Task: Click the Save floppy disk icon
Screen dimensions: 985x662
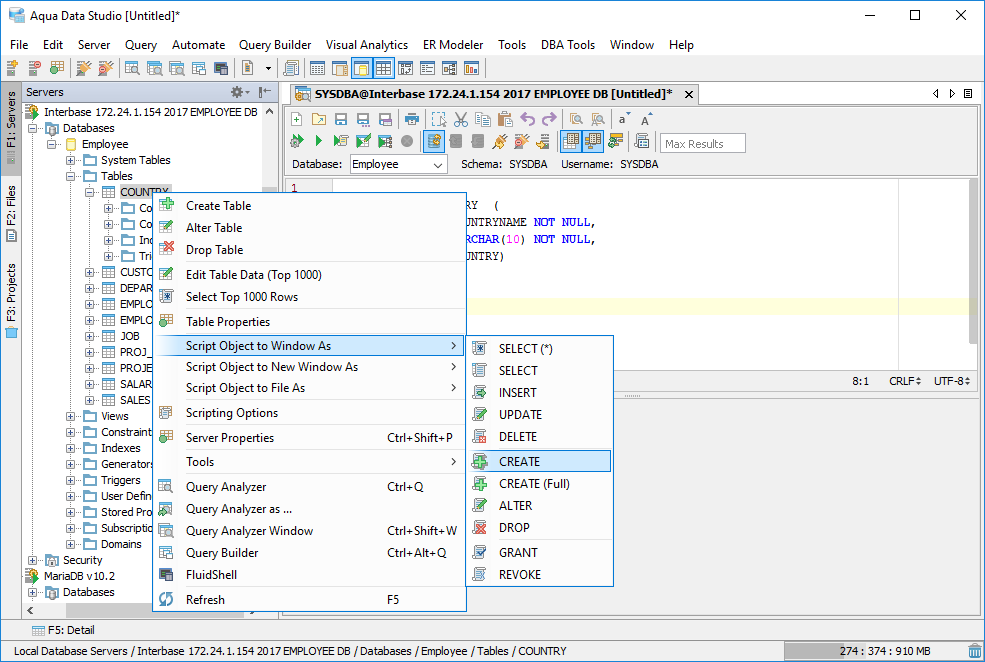Action: [x=340, y=119]
